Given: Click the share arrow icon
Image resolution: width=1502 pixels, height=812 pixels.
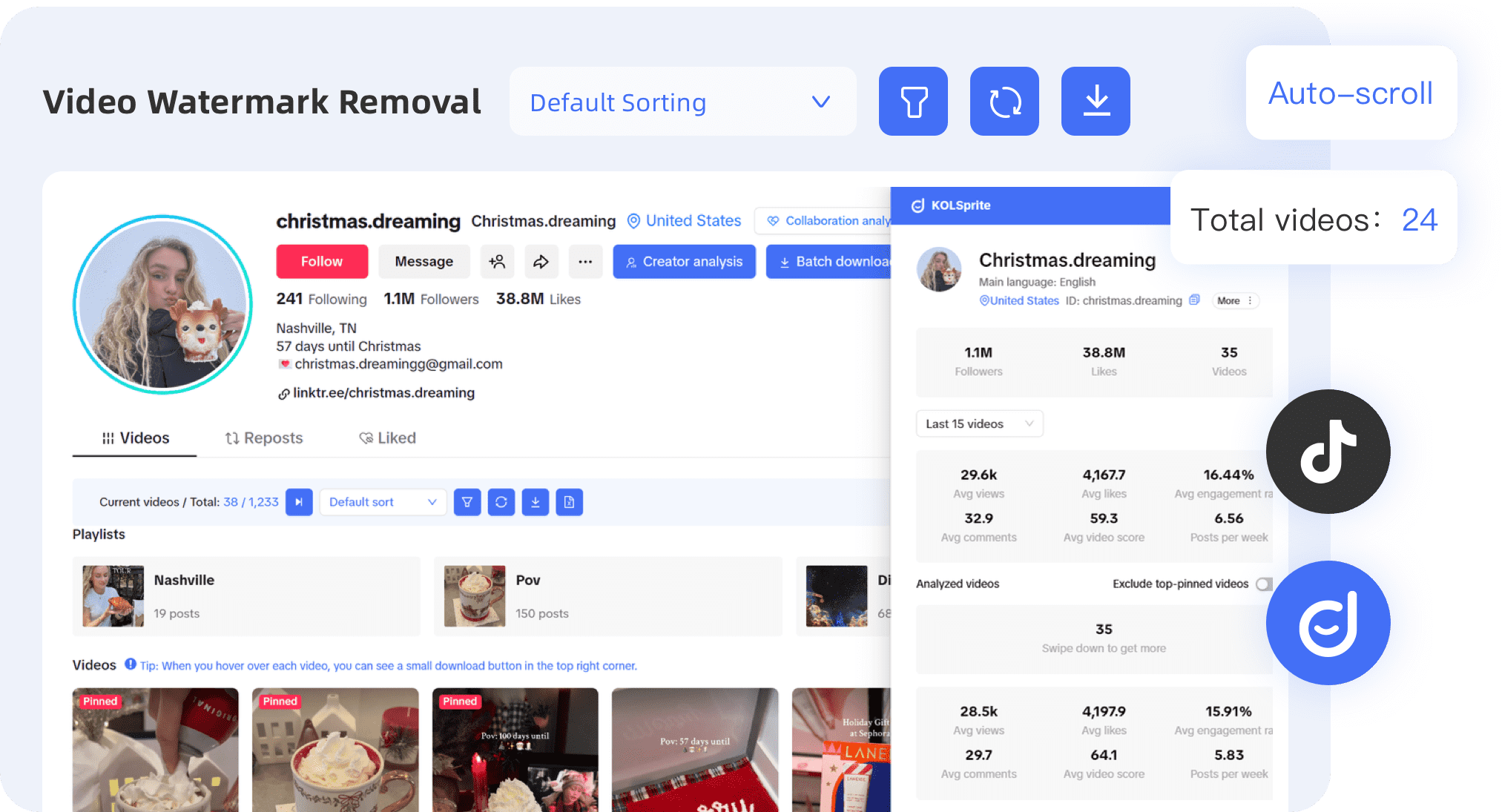Looking at the screenshot, I should (541, 262).
